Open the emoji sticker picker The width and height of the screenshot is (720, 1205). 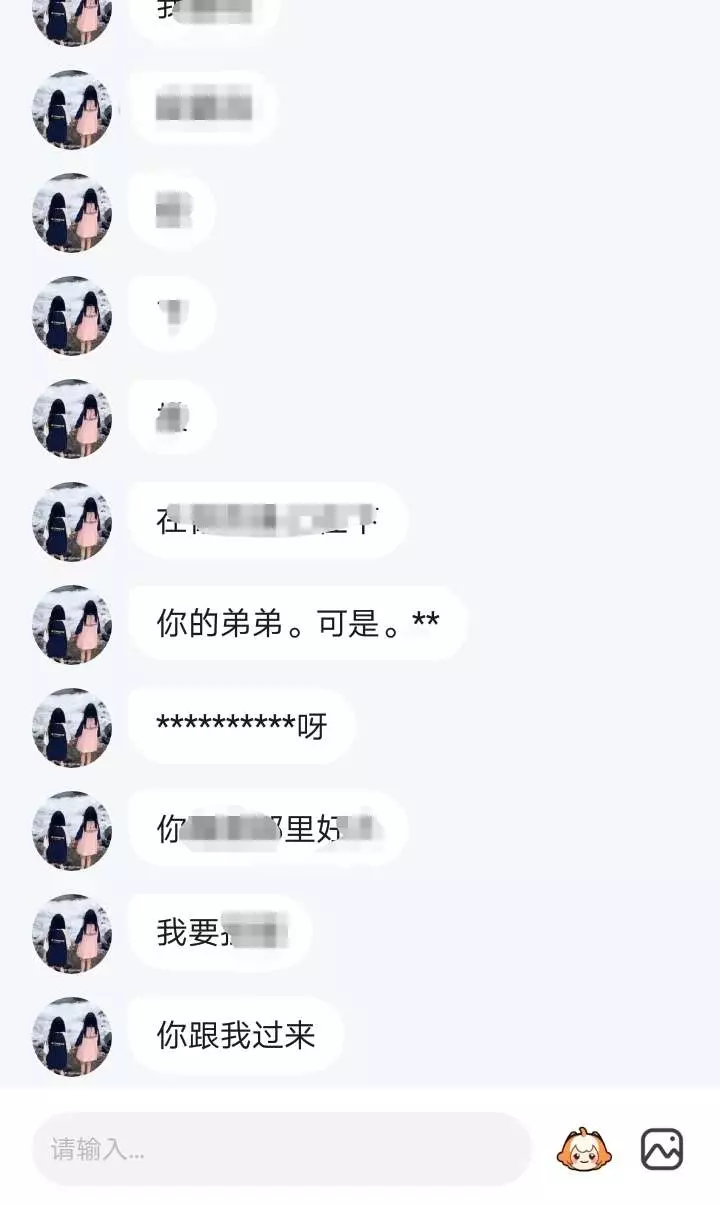tap(584, 1149)
